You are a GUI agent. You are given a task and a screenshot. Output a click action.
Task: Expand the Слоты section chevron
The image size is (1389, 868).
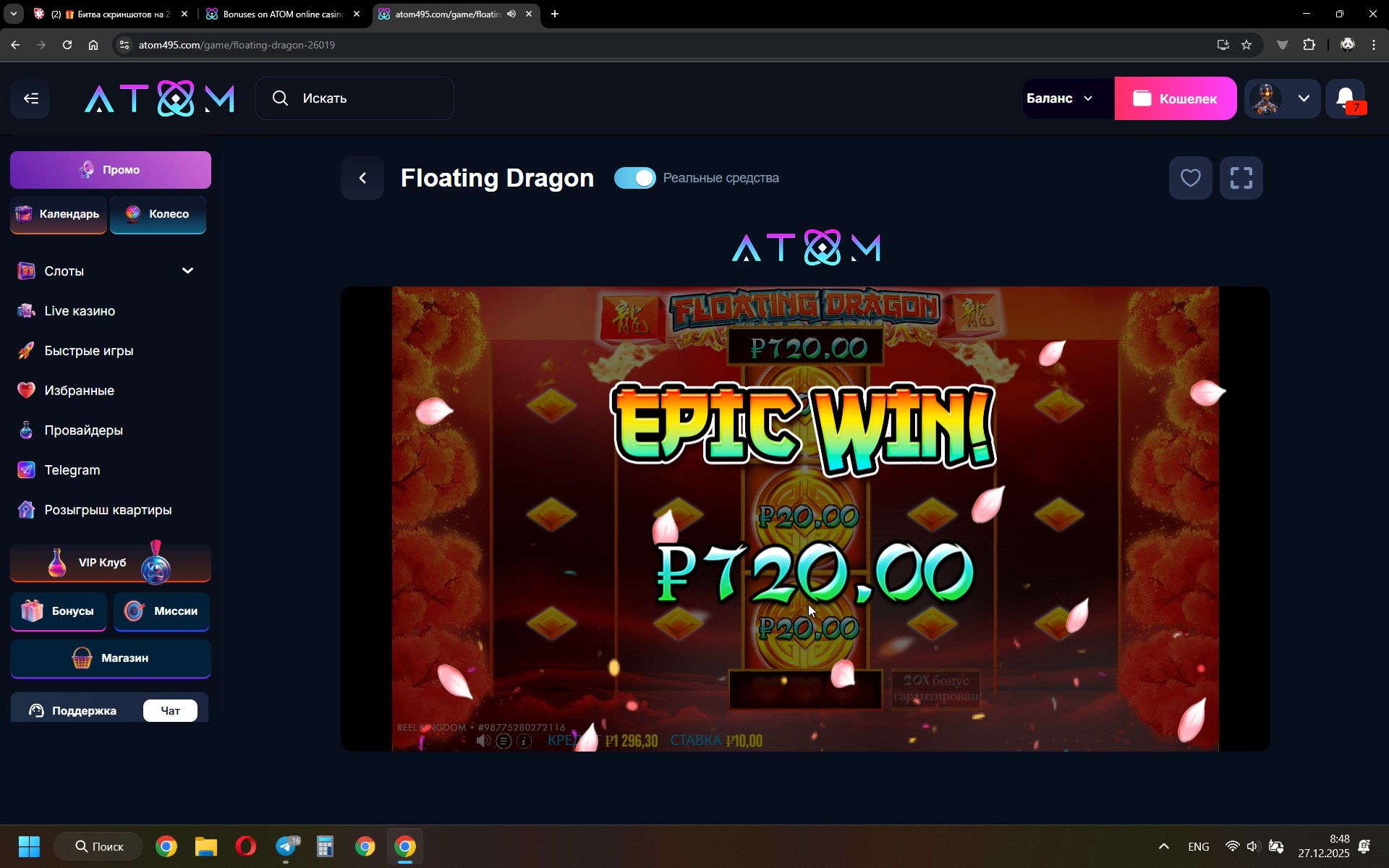(x=187, y=271)
